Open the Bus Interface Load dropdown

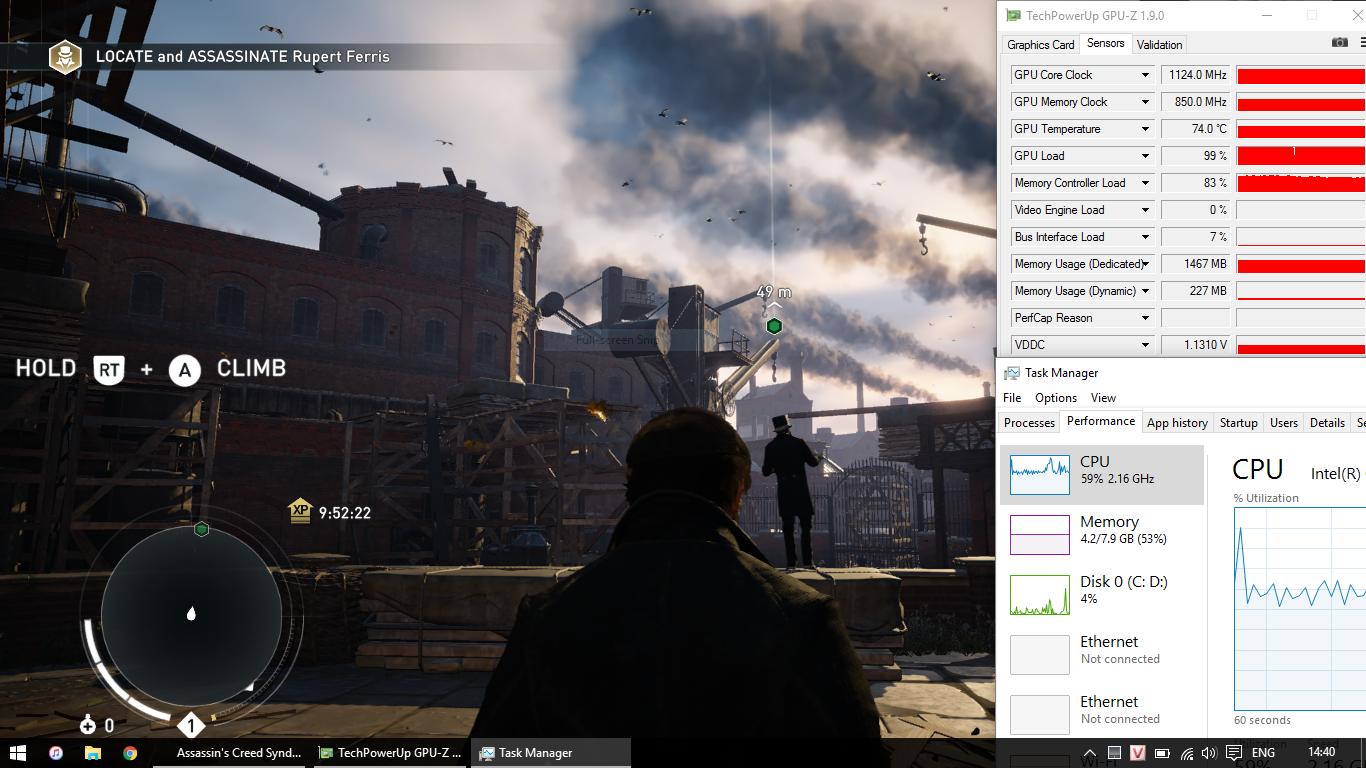1145,237
